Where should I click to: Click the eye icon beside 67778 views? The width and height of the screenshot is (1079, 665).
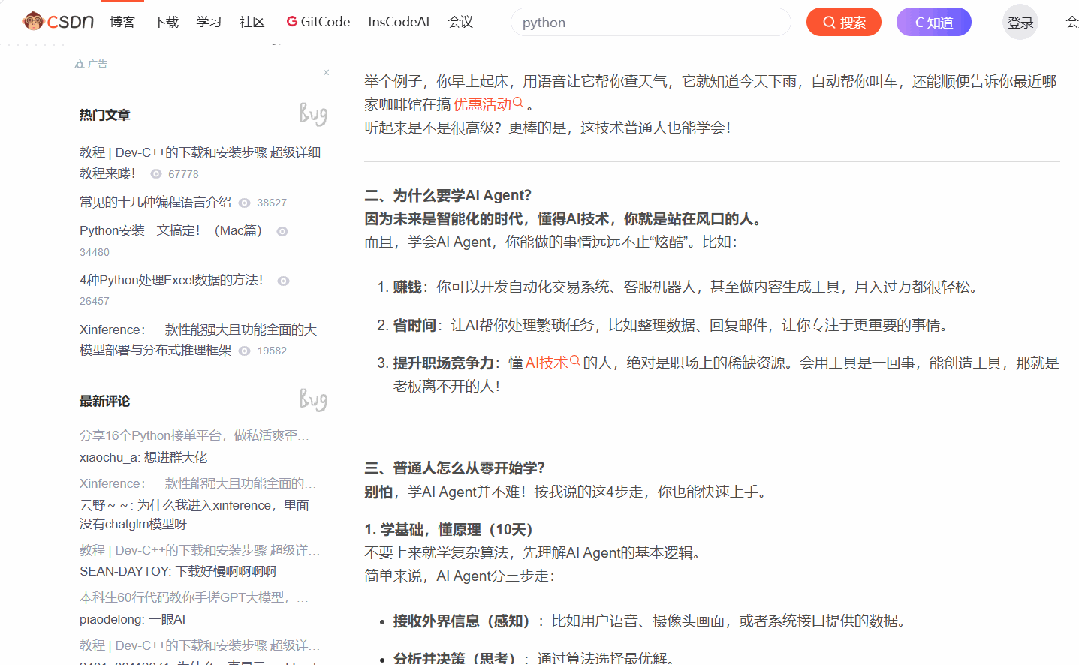click(158, 174)
